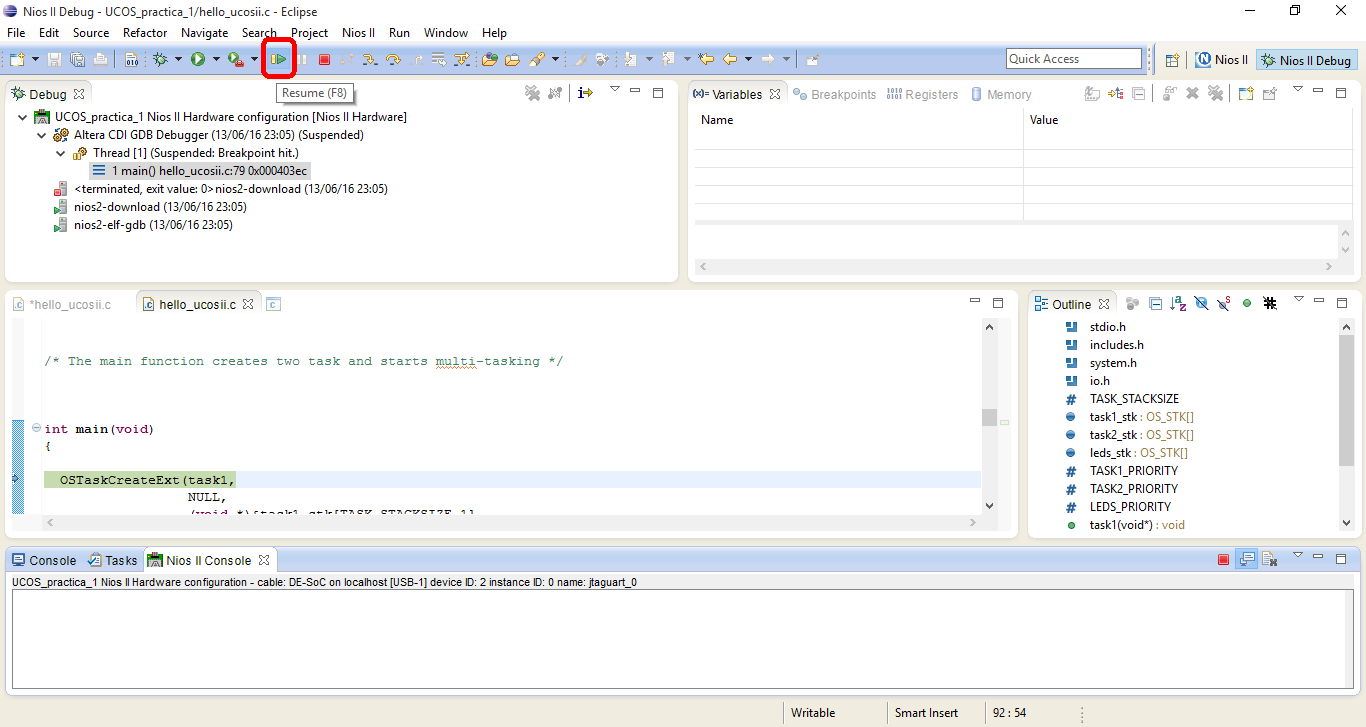Click the Back navigation arrow icon
Viewport: 1366px width, 727px height.
click(730, 59)
